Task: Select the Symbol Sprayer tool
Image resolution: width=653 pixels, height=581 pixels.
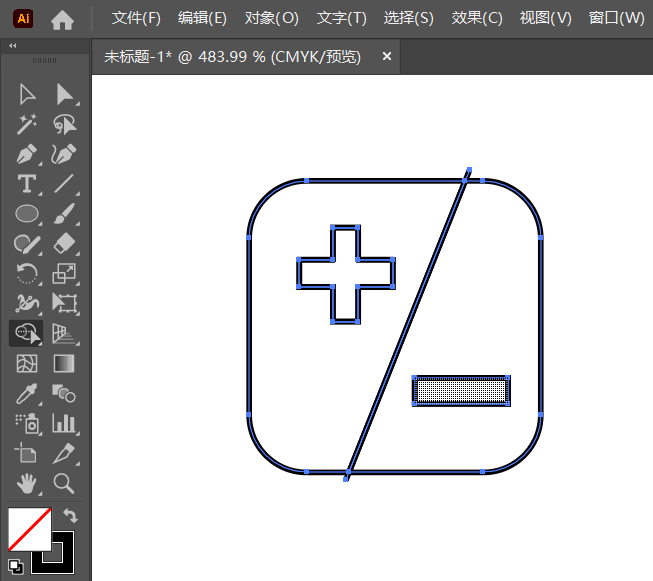Action: [27, 424]
